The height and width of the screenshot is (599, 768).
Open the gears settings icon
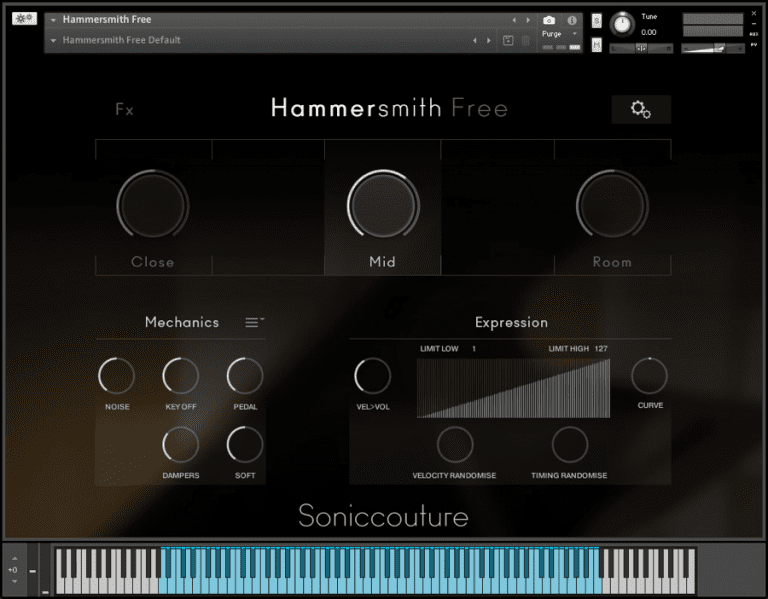641,110
